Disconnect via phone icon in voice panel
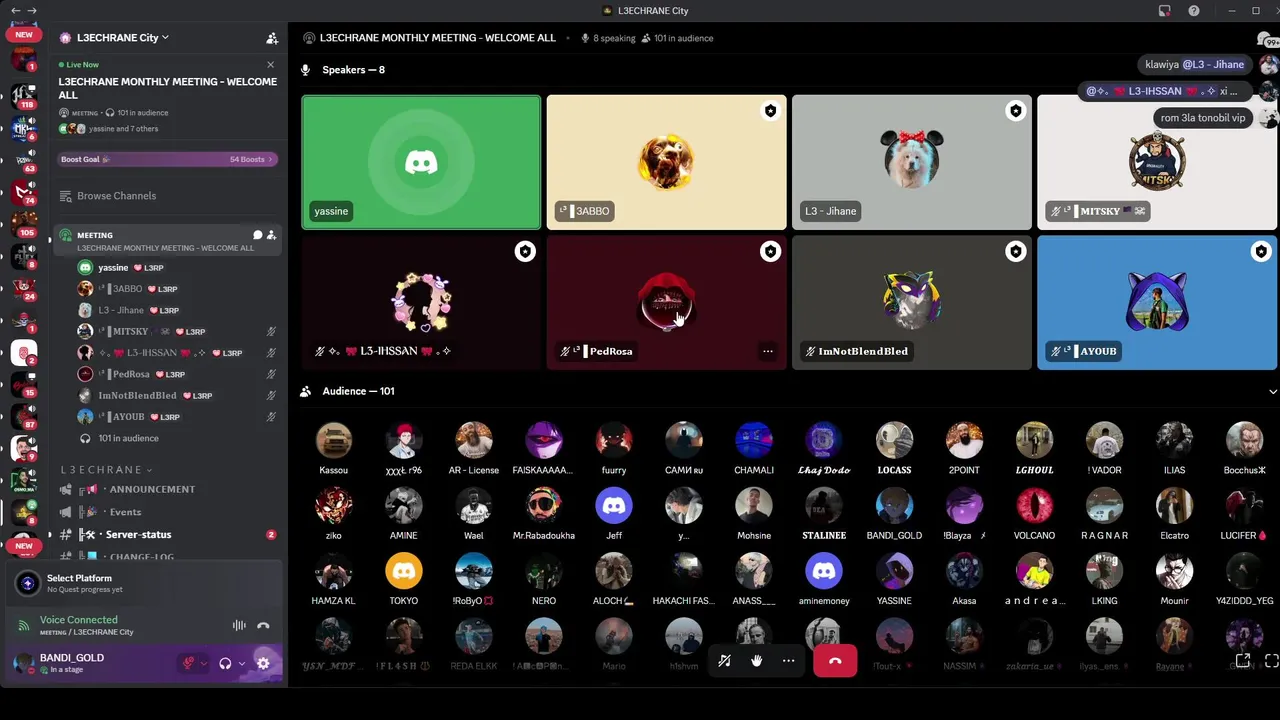The image size is (1280, 720). (x=263, y=625)
